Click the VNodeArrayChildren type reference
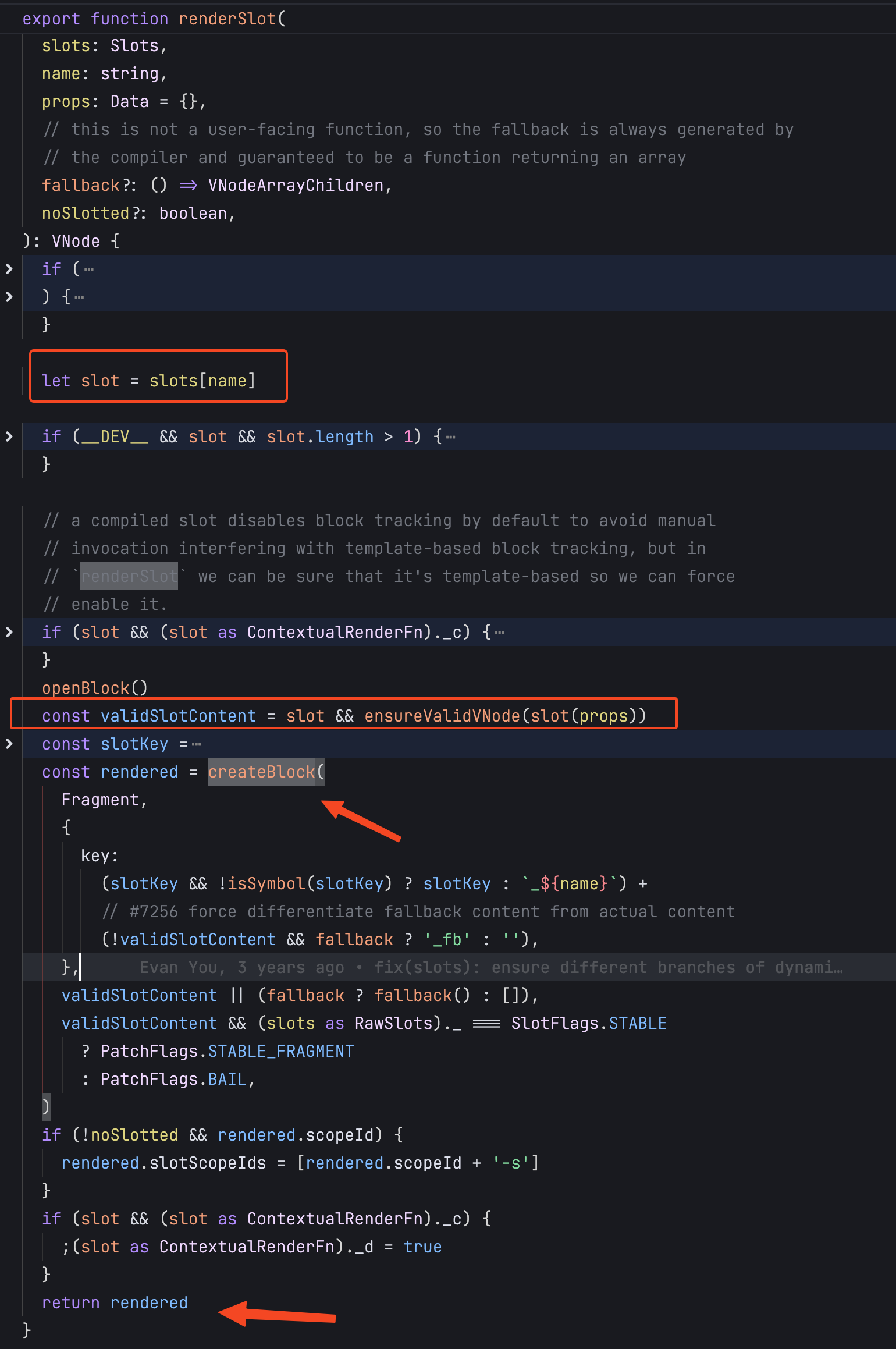 pyautogui.click(x=296, y=185)
